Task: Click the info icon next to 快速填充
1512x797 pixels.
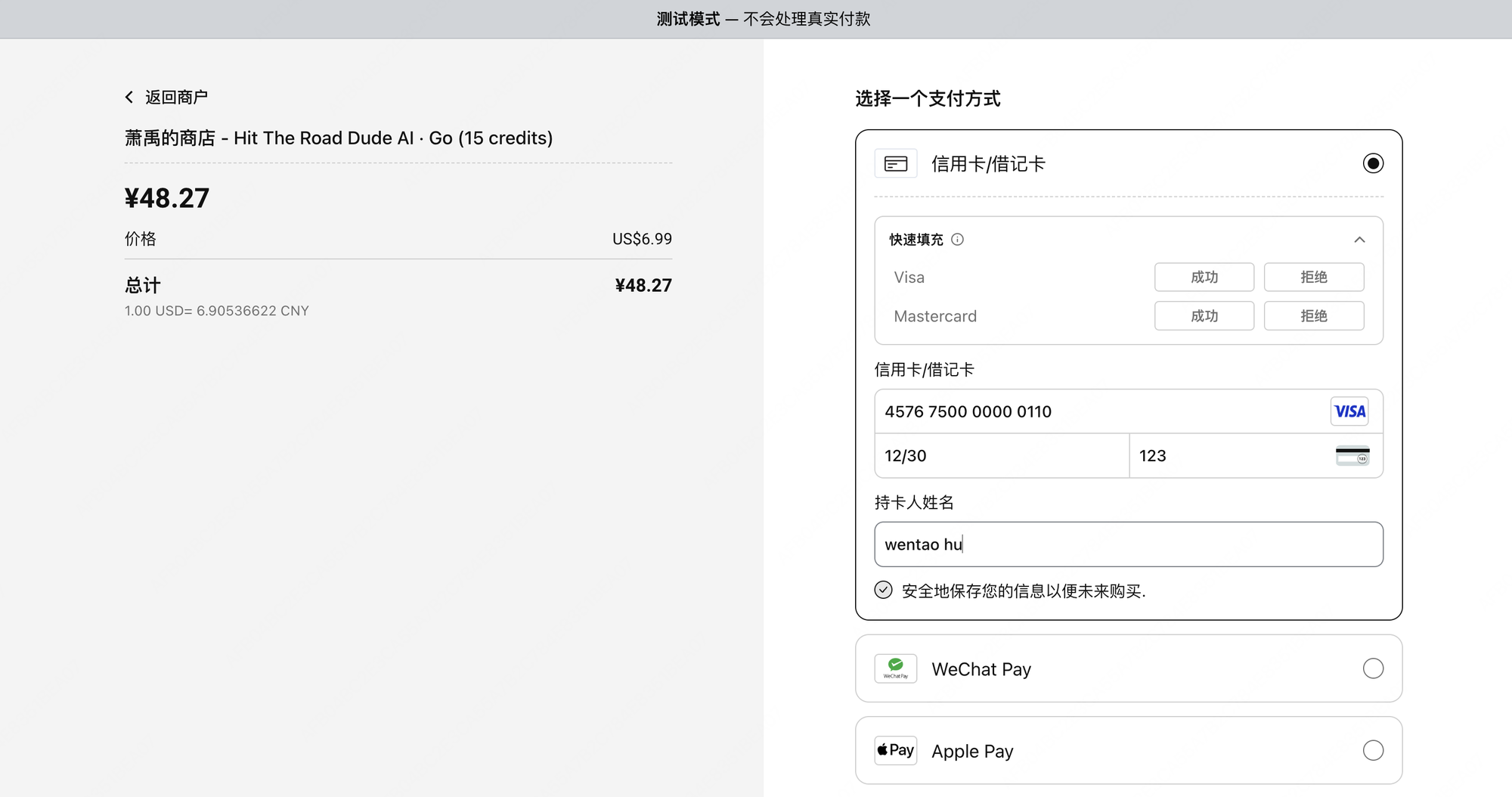Action: click(957, 240)
